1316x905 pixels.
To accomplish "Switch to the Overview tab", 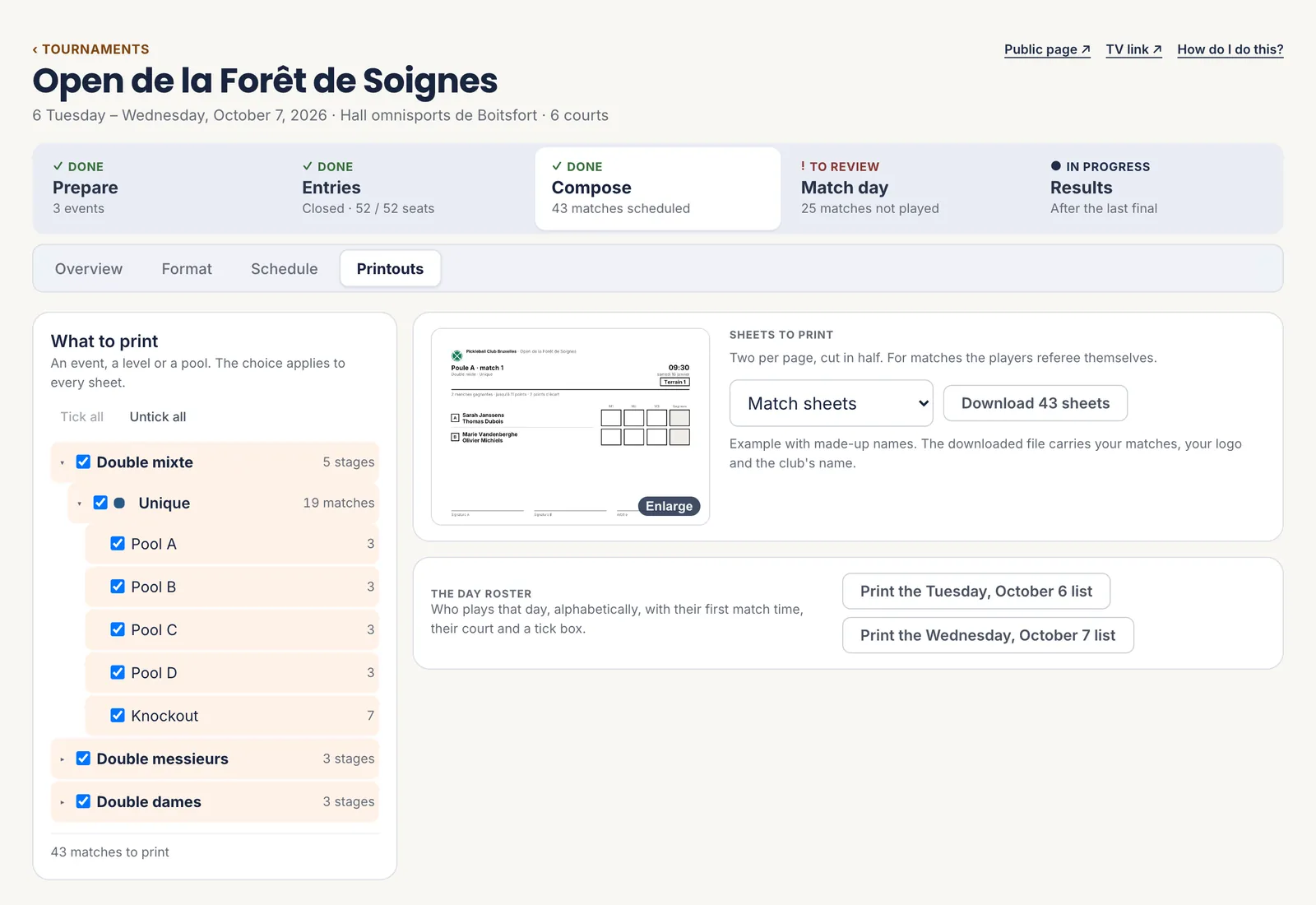I will [89, 269].
